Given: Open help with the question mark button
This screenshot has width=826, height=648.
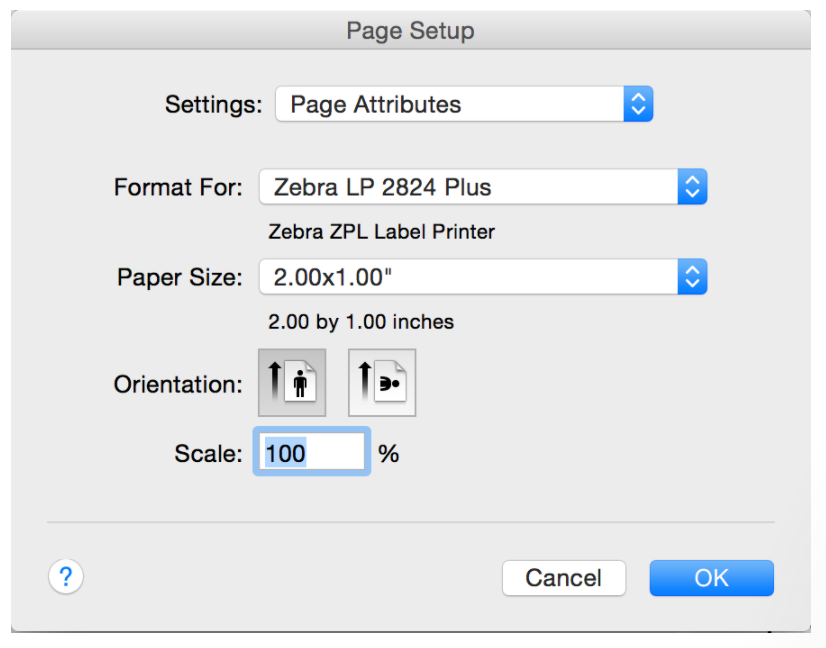Looking at the screenshot, I should point(66,576).
